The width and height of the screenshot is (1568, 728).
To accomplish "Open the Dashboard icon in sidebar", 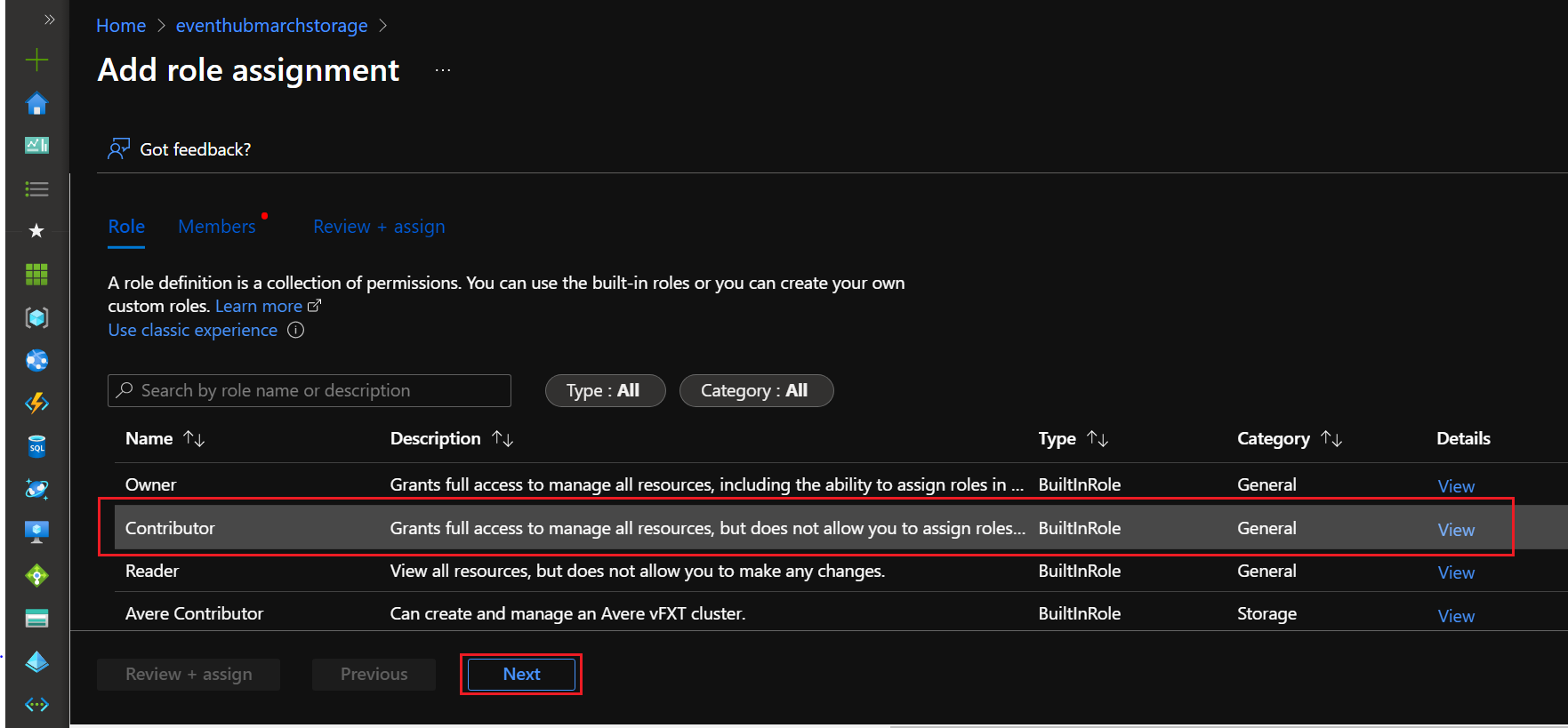I will coord(36,146).
